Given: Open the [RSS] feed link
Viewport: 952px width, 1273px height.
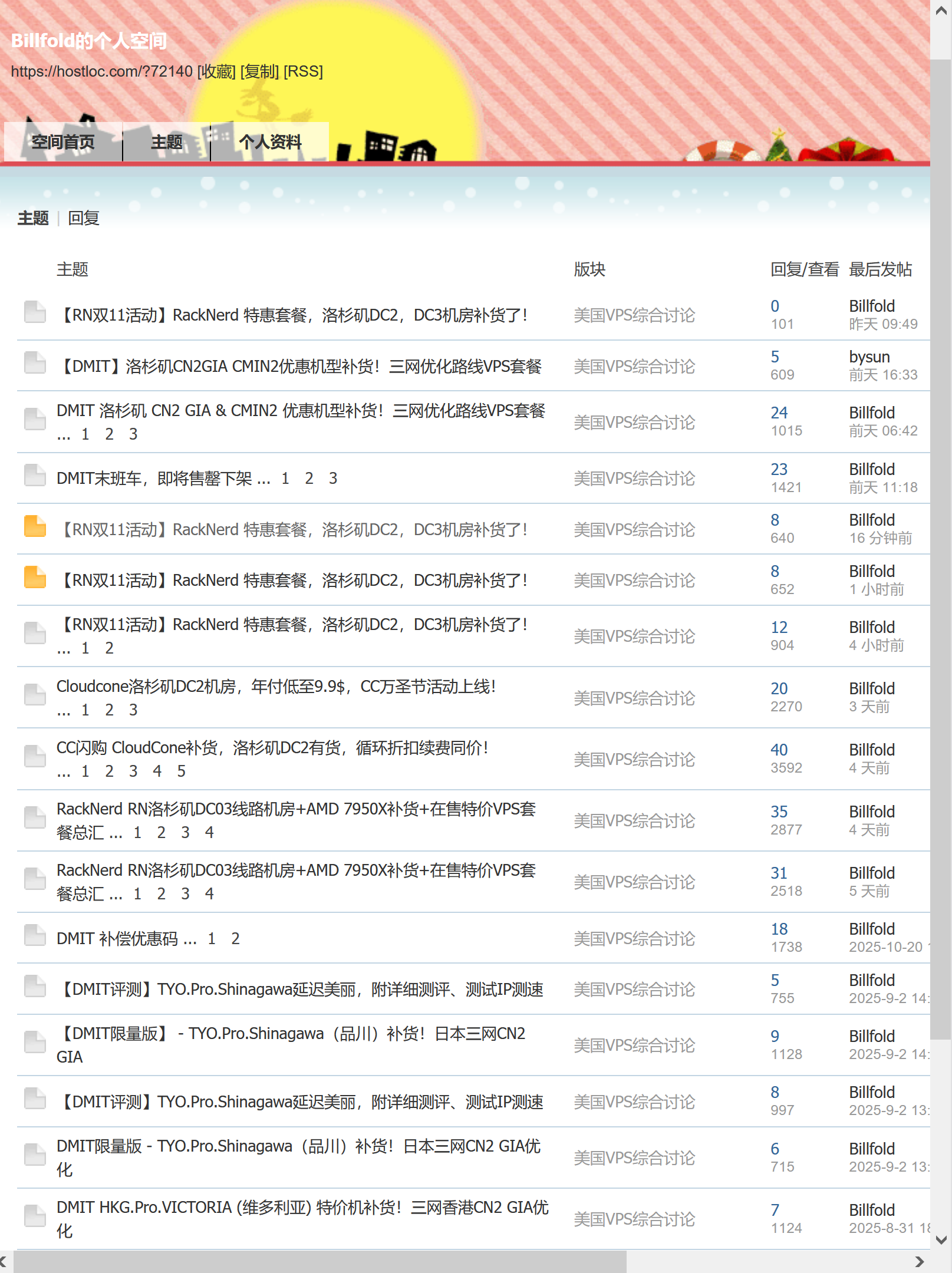Looking at the screenshot, I should pos(304,71).
